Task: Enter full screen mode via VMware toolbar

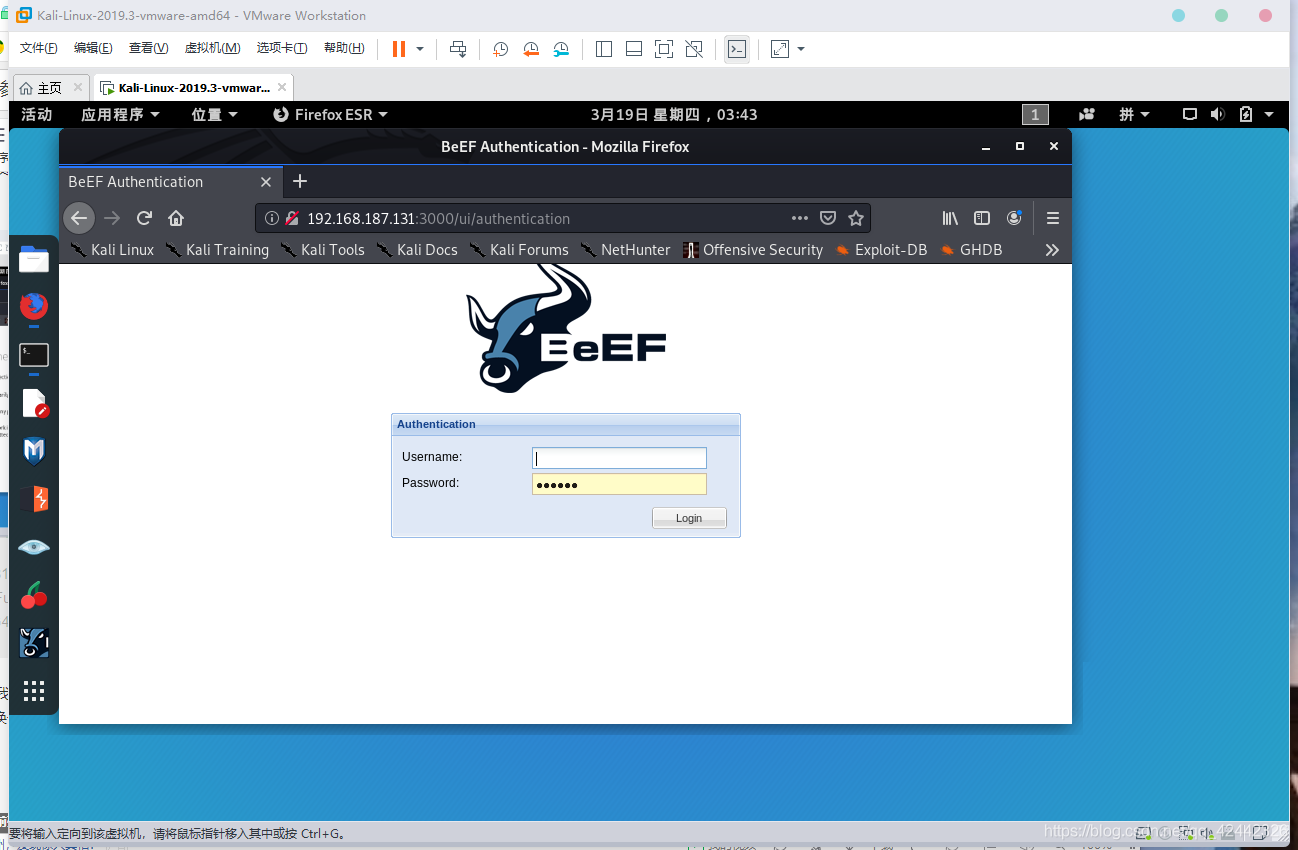Action: click(x=664, y=49)
